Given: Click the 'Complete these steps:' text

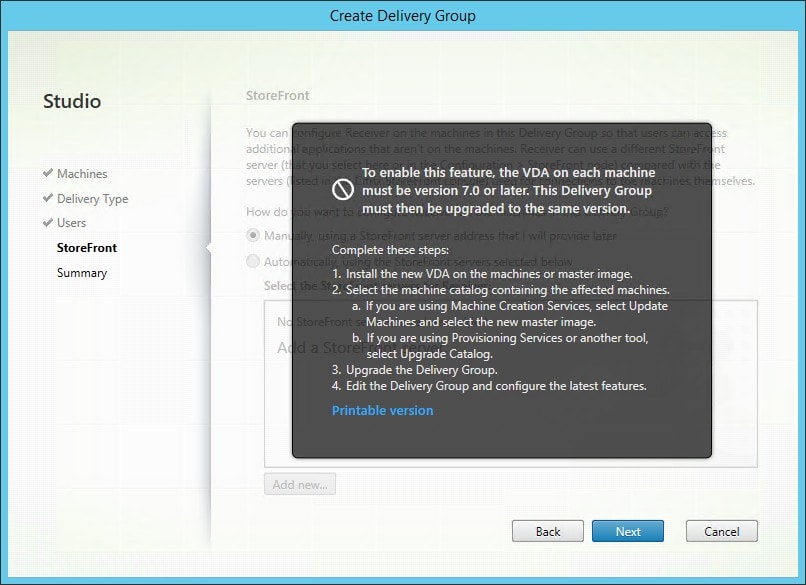Looking at the screenshot, I should [390, 250].
